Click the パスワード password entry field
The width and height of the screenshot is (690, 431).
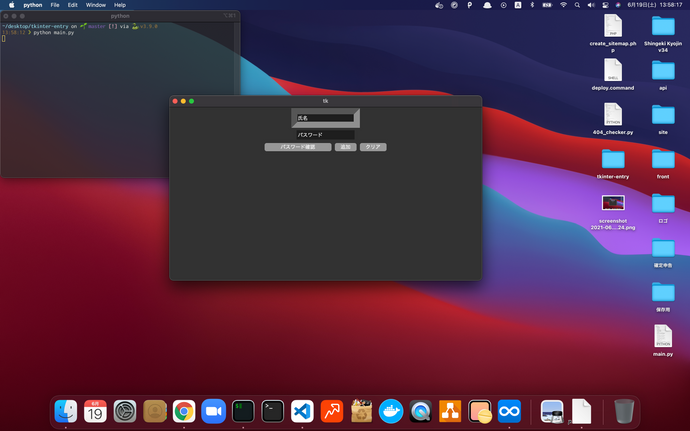(x=325, y=135)
